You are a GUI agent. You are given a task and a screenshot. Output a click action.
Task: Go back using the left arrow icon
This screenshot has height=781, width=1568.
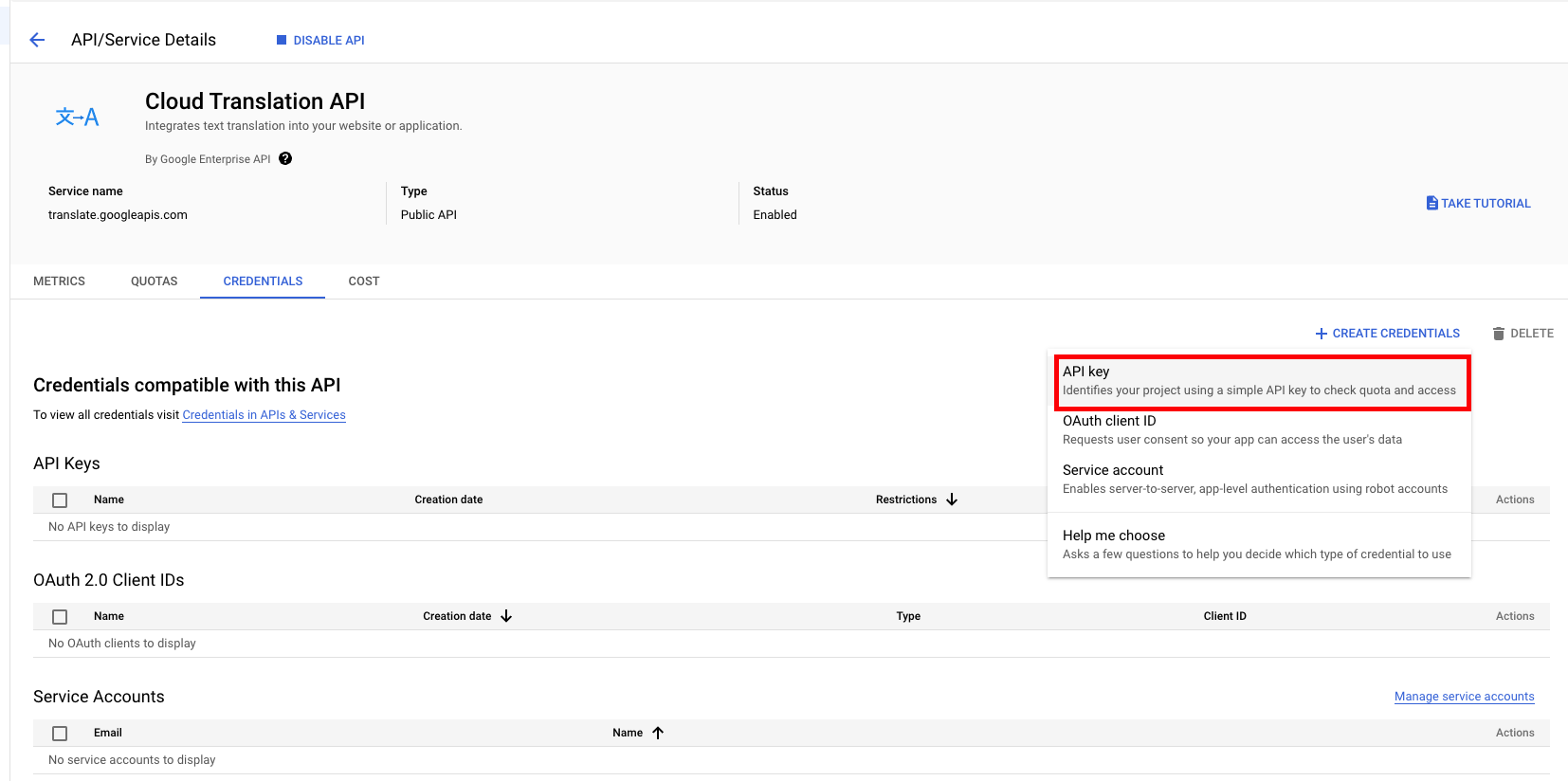37,40
